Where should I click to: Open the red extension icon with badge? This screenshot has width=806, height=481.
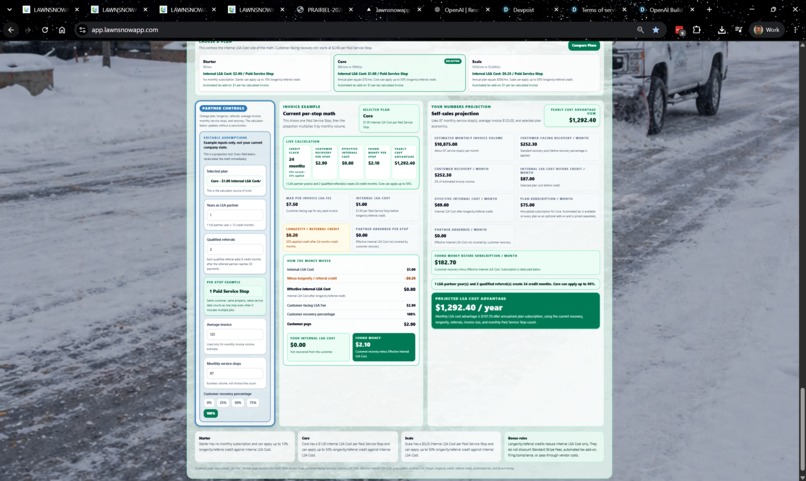[680, 30]
